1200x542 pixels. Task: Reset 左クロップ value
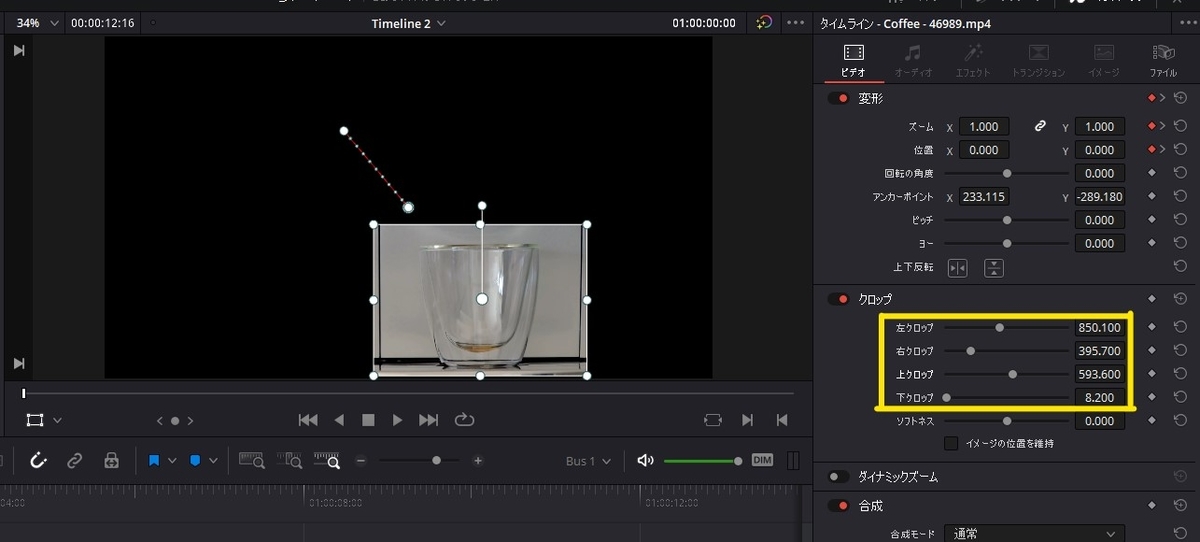(x=1180, y=327)
